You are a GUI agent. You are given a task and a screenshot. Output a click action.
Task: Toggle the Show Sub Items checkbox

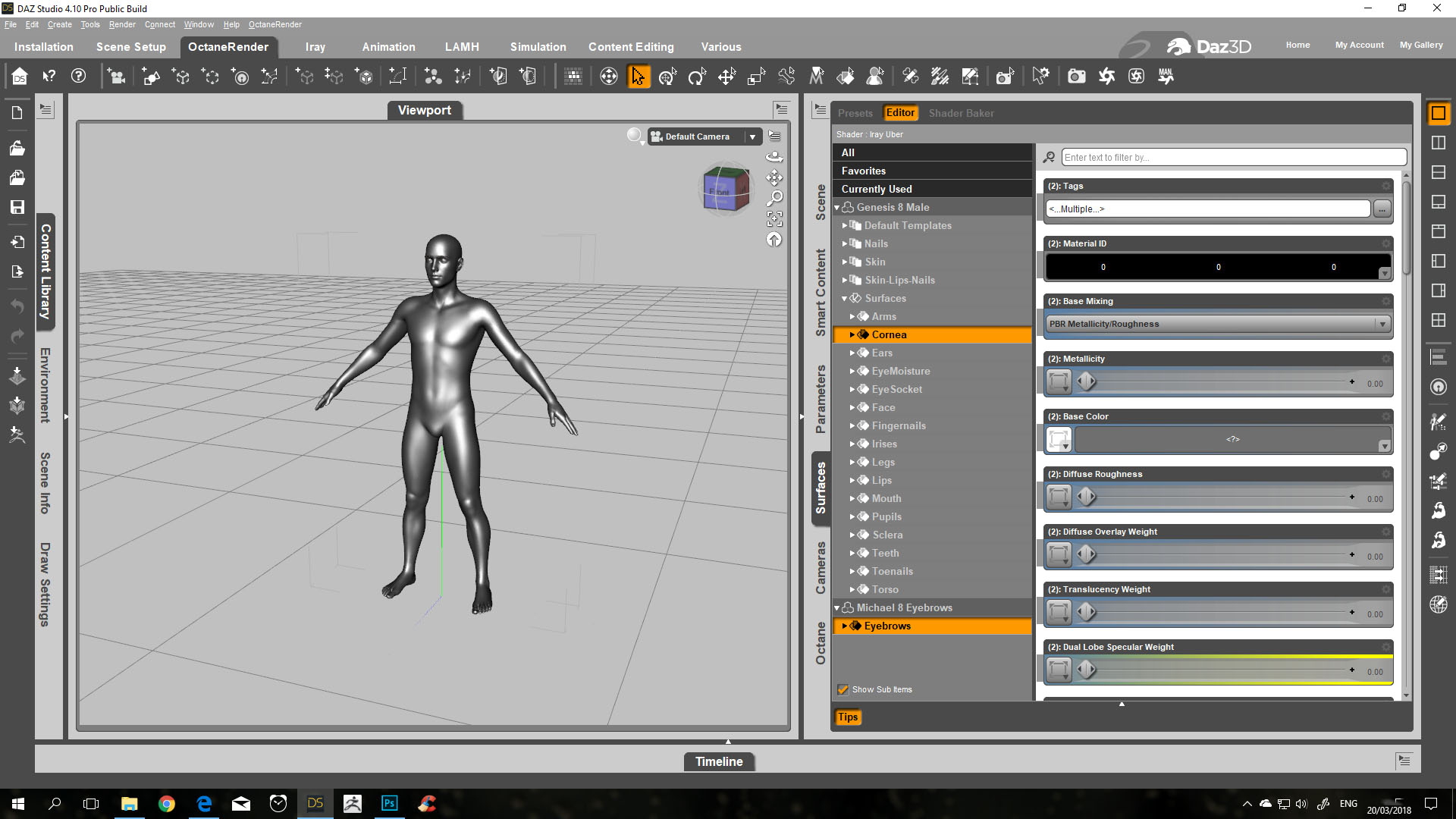point(843,689)
